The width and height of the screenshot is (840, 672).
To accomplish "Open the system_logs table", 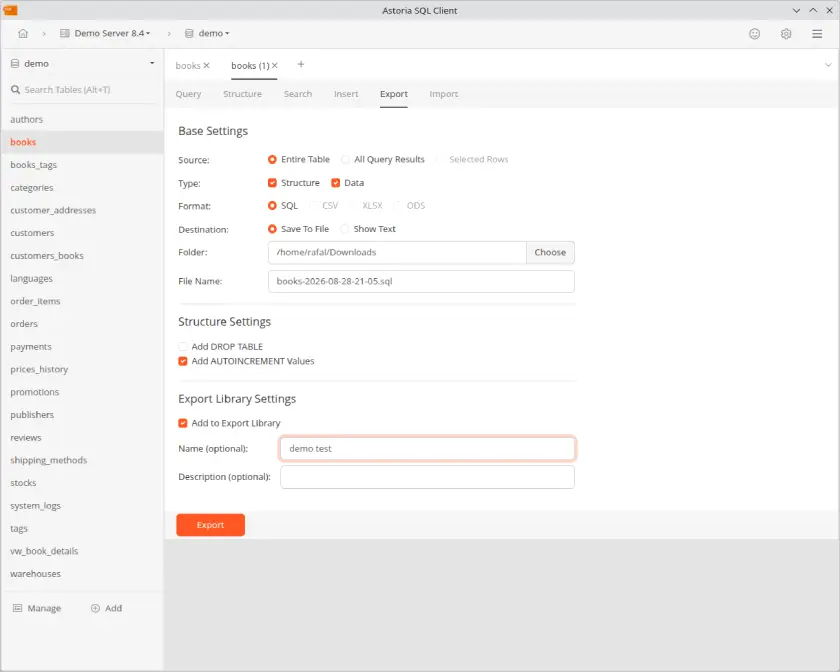I will (x=82, y=506).
